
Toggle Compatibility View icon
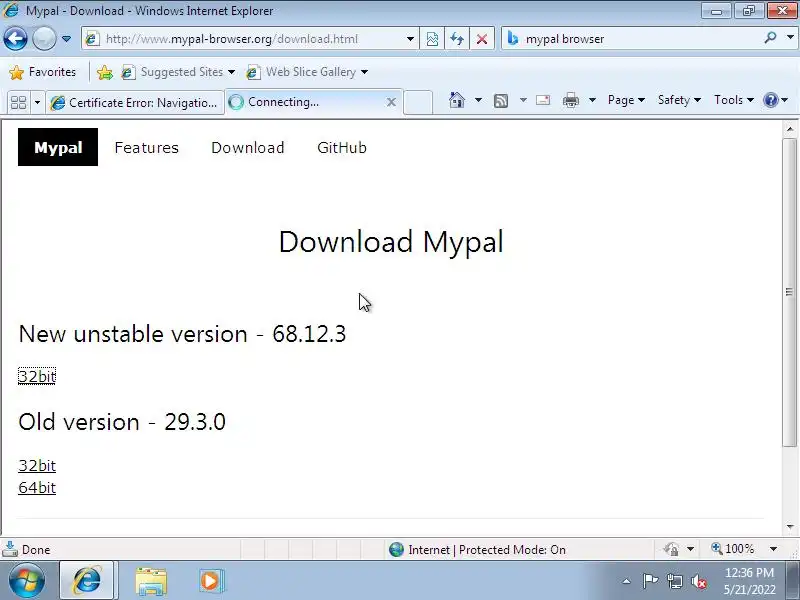[432, 39]
